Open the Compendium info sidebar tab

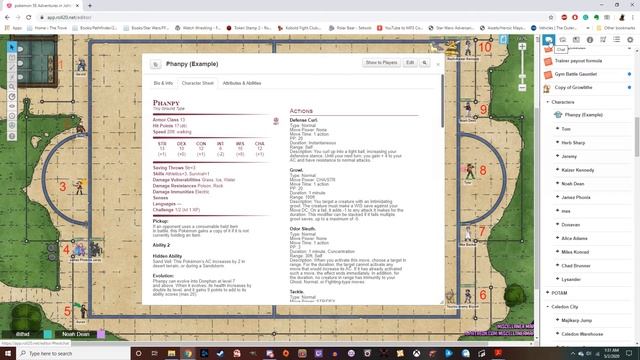(590, 40)
